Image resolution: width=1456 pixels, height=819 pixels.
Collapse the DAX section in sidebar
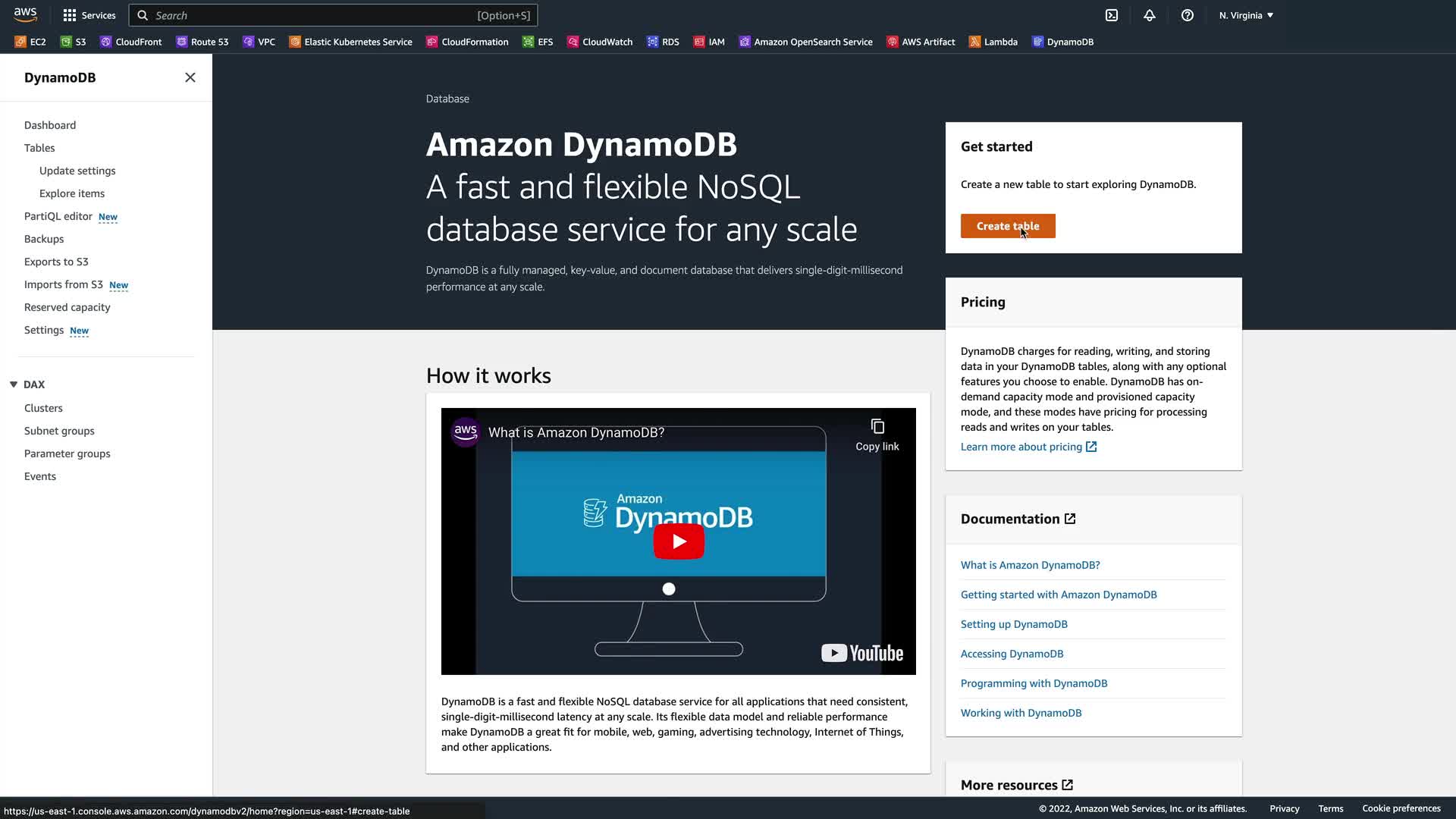[14, 384]
